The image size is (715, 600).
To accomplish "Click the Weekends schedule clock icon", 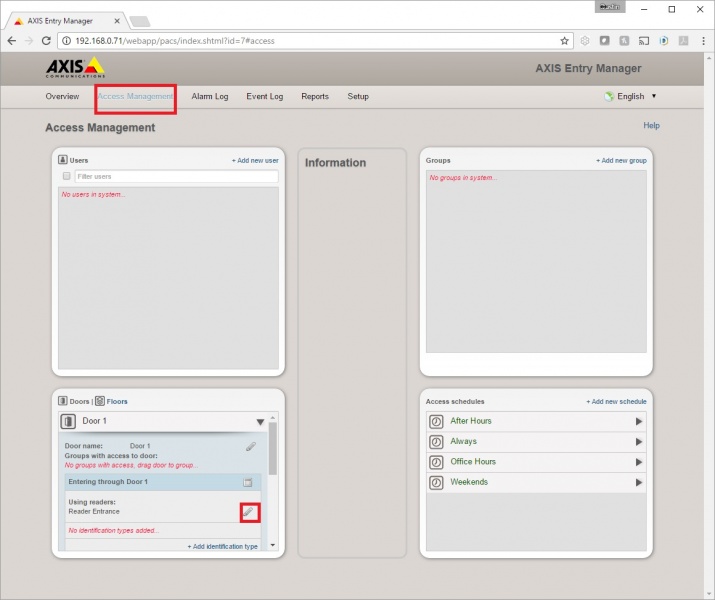I will pos(436,482).
